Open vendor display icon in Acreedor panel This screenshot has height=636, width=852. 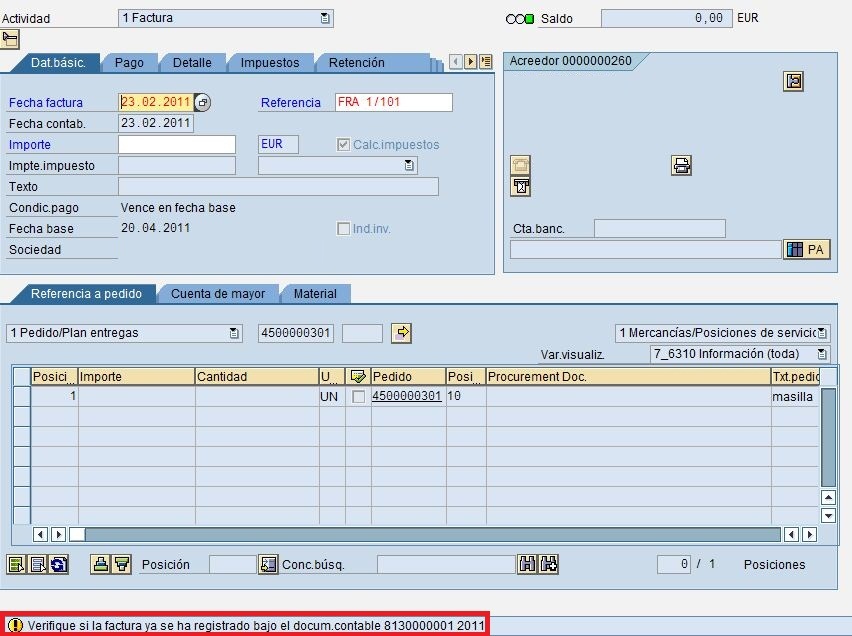793,82
